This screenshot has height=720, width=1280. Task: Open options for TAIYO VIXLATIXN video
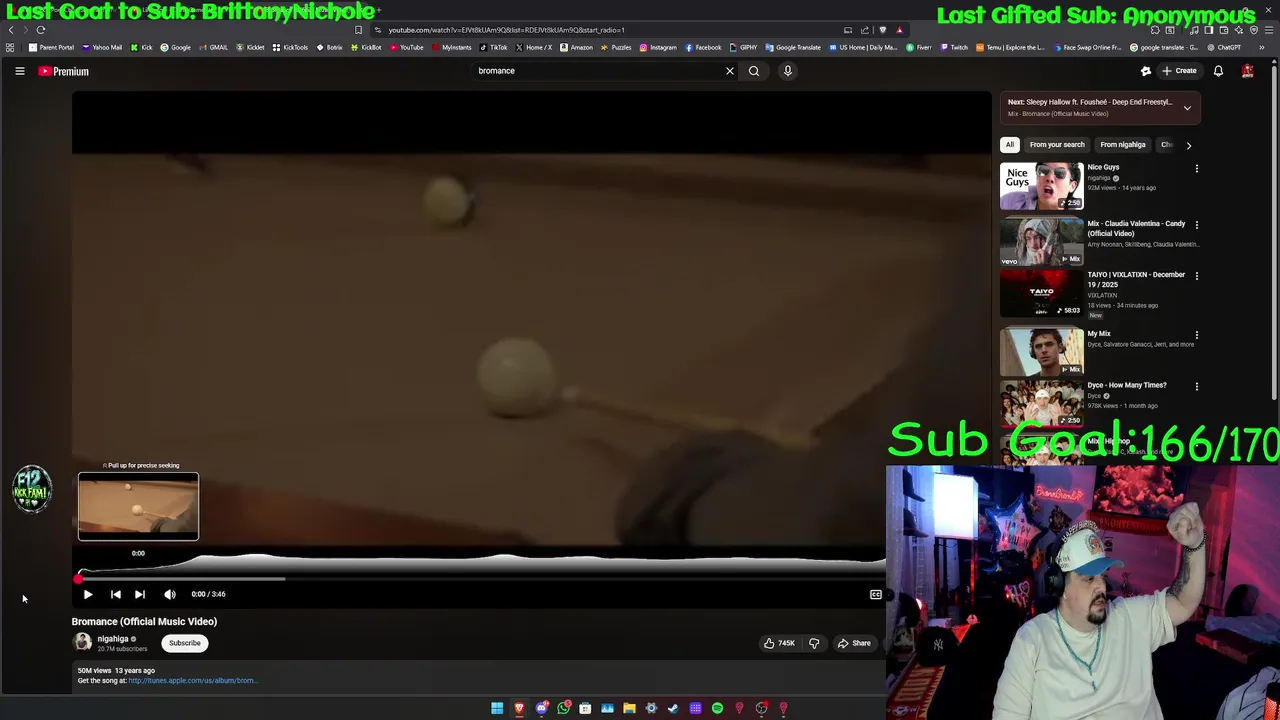pyautogui.click(x=1197, y=276)
